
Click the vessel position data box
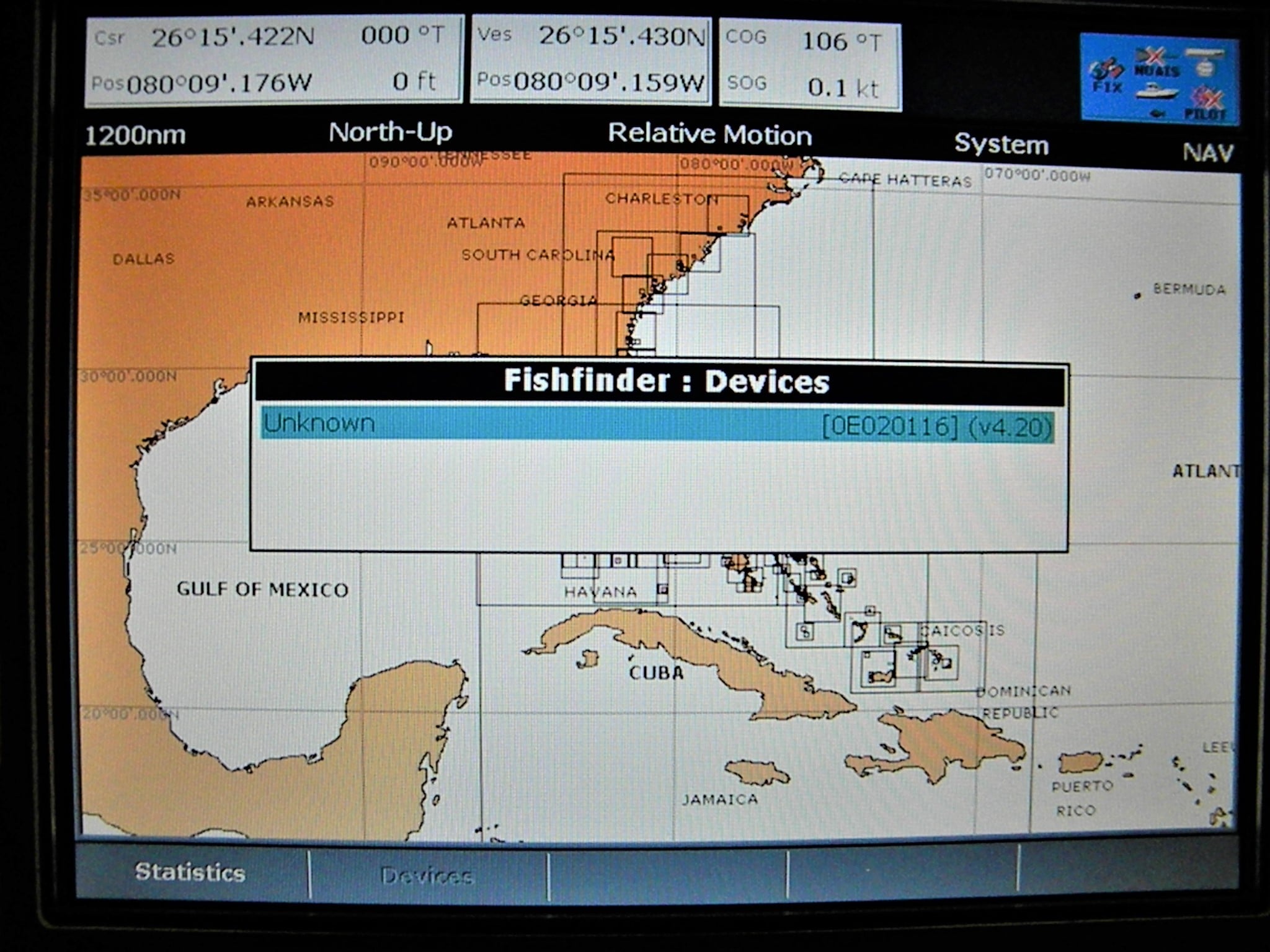click(x=590, y=60)
